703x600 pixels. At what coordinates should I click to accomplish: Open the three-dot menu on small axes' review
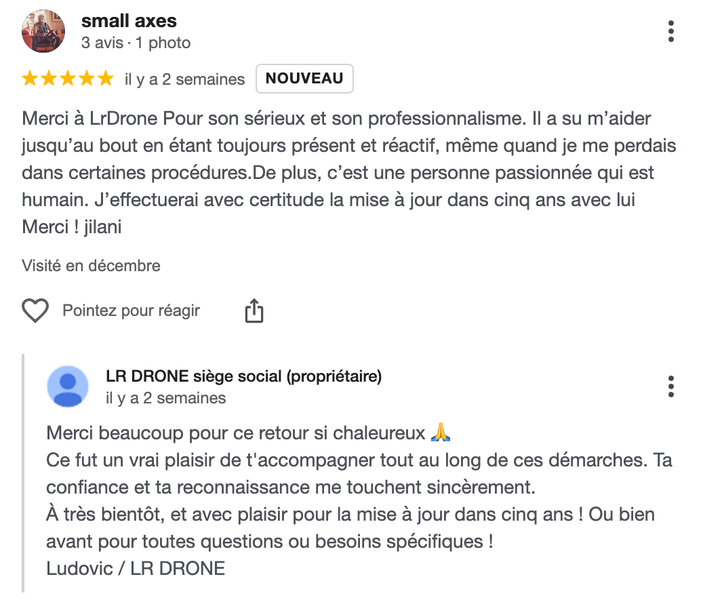671,32
